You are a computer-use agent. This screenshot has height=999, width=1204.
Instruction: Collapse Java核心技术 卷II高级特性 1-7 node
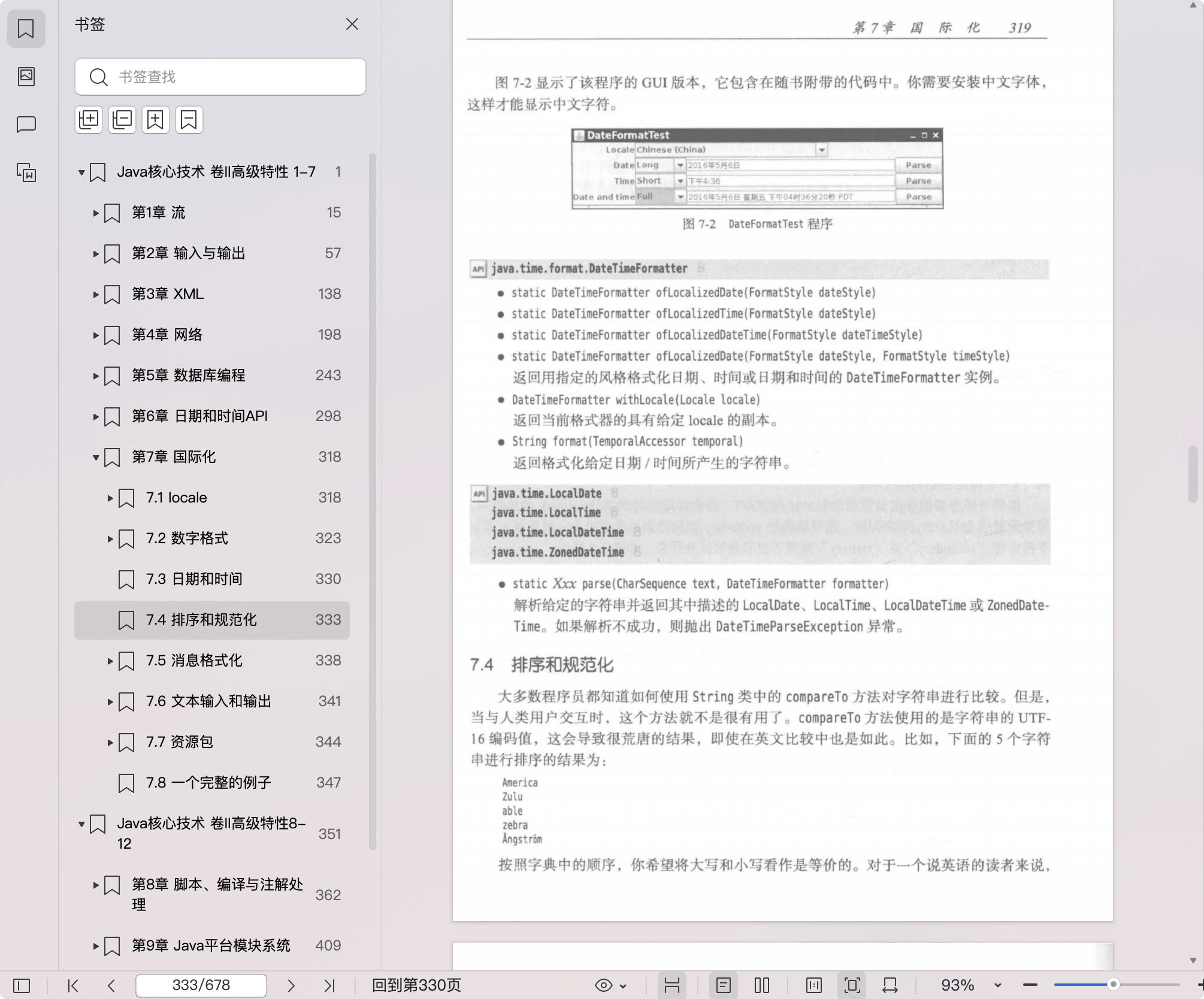pos(81,172)
